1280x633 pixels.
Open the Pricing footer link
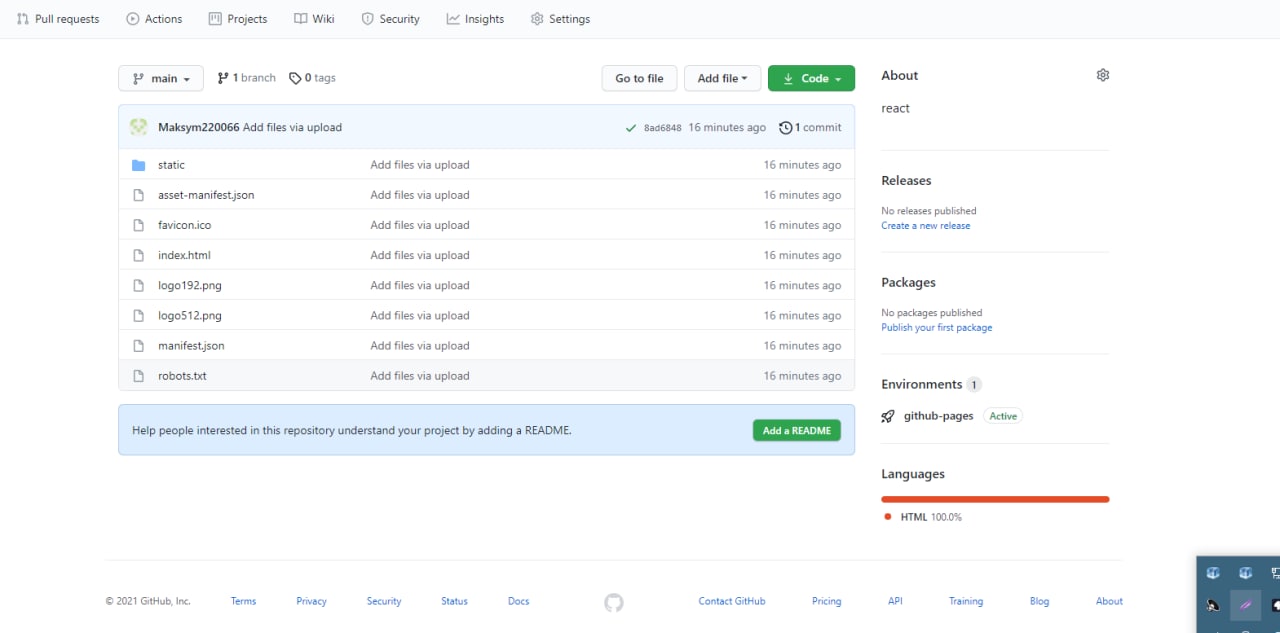(826, 601)
